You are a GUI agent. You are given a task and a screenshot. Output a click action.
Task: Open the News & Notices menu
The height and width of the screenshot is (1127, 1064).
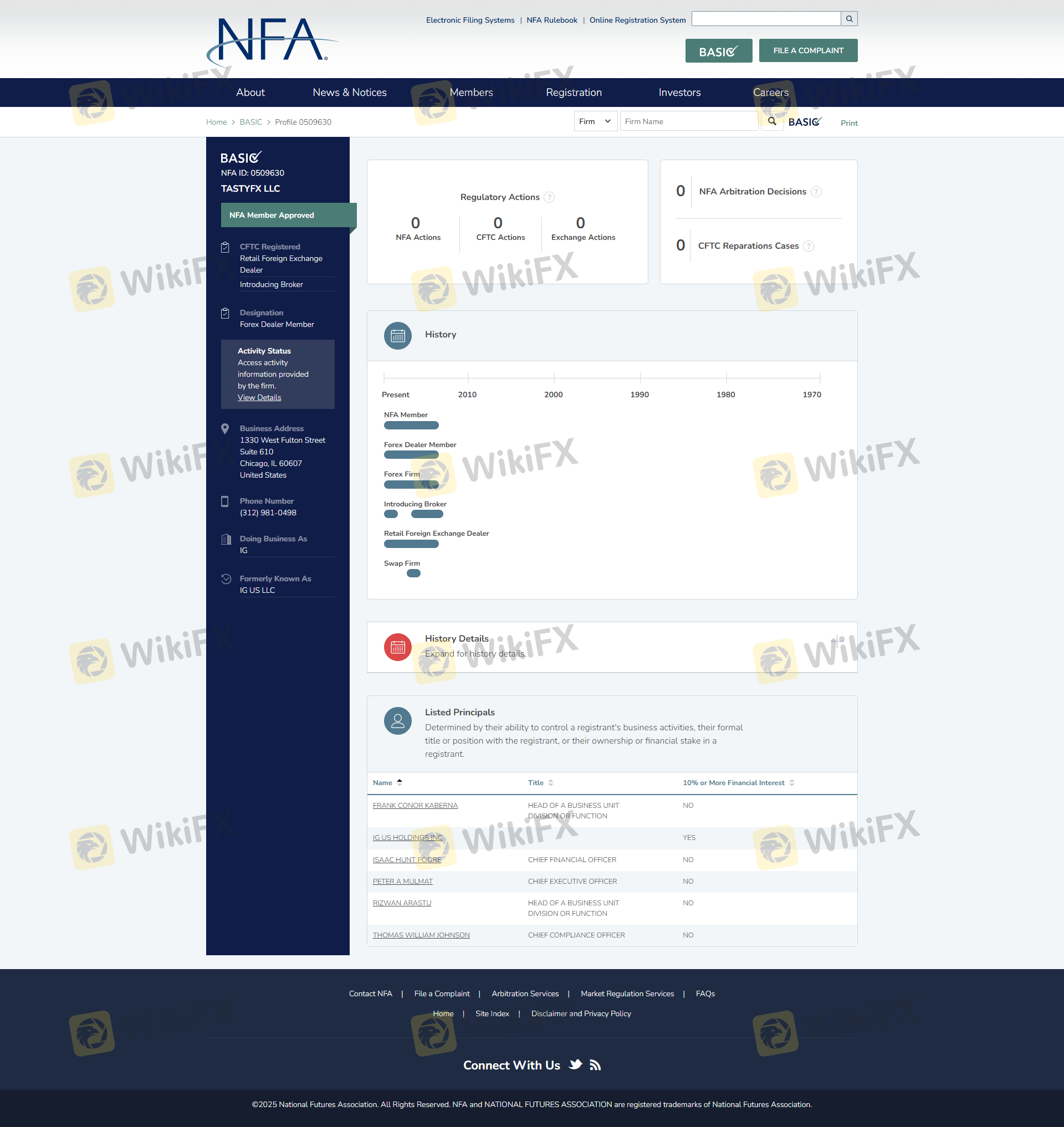[349, 93]
